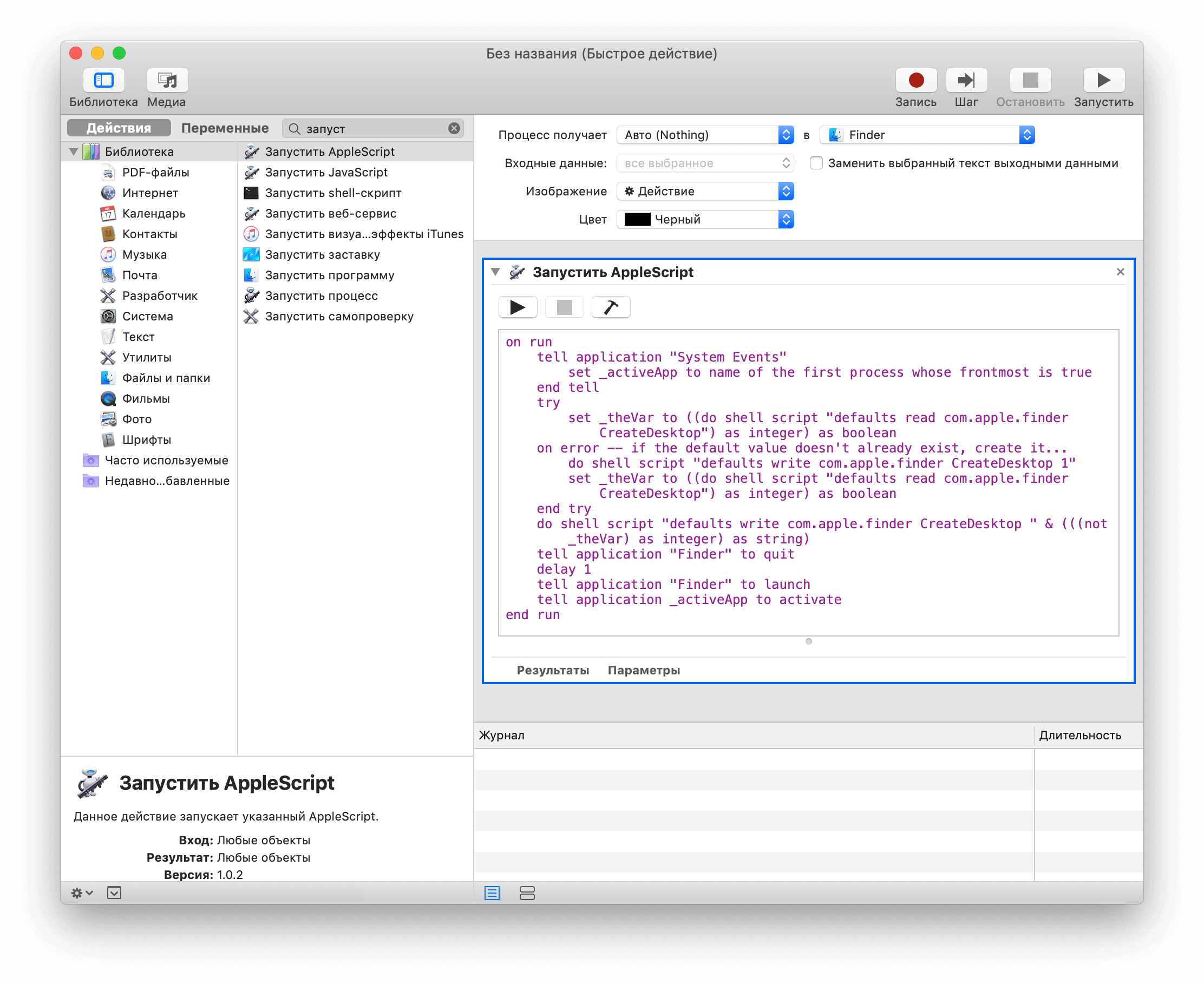Image resolution: width=1204 pixels, height=984 pixels.
Task: Select Календарь category
Action: [154, 213]
